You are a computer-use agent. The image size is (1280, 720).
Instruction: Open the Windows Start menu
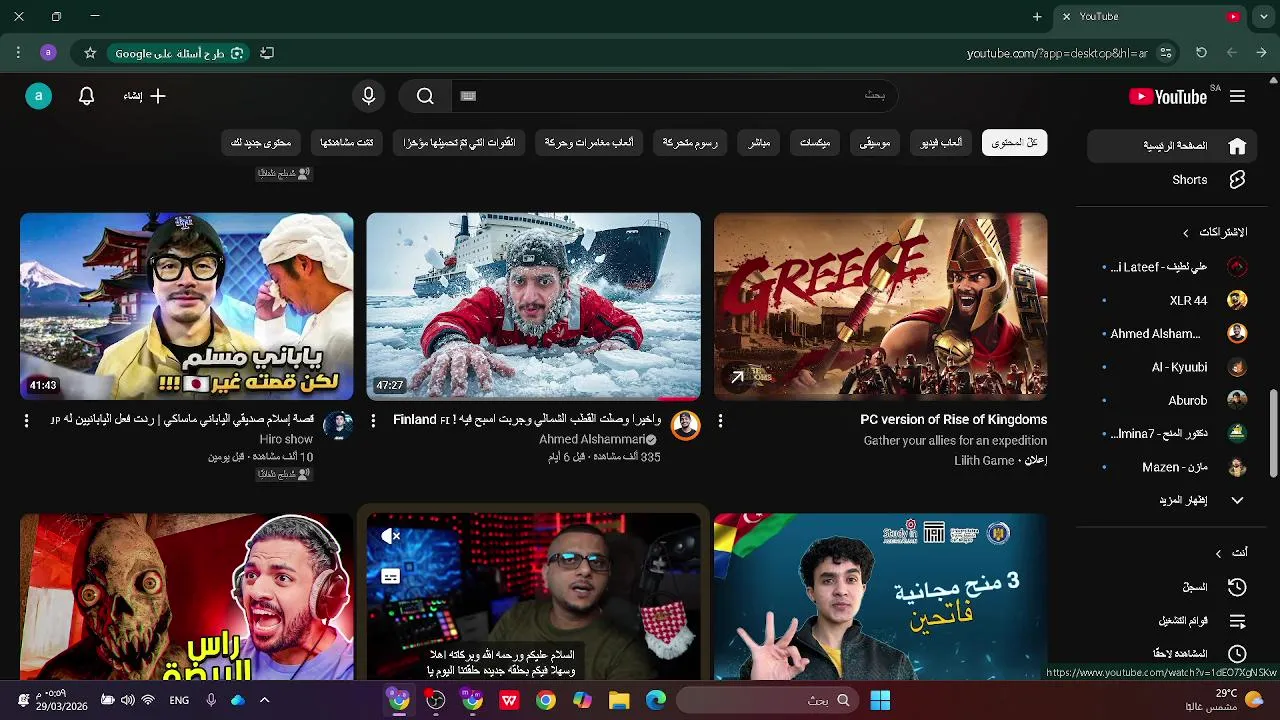tap(880, 701)
